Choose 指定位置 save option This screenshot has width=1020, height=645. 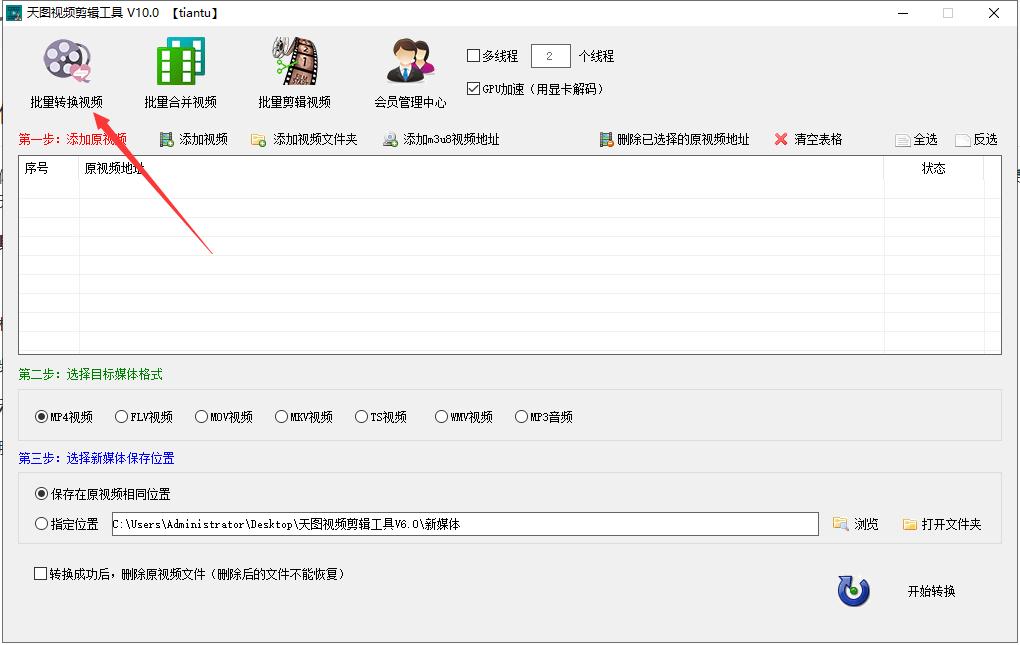click(x=42, y=523)
